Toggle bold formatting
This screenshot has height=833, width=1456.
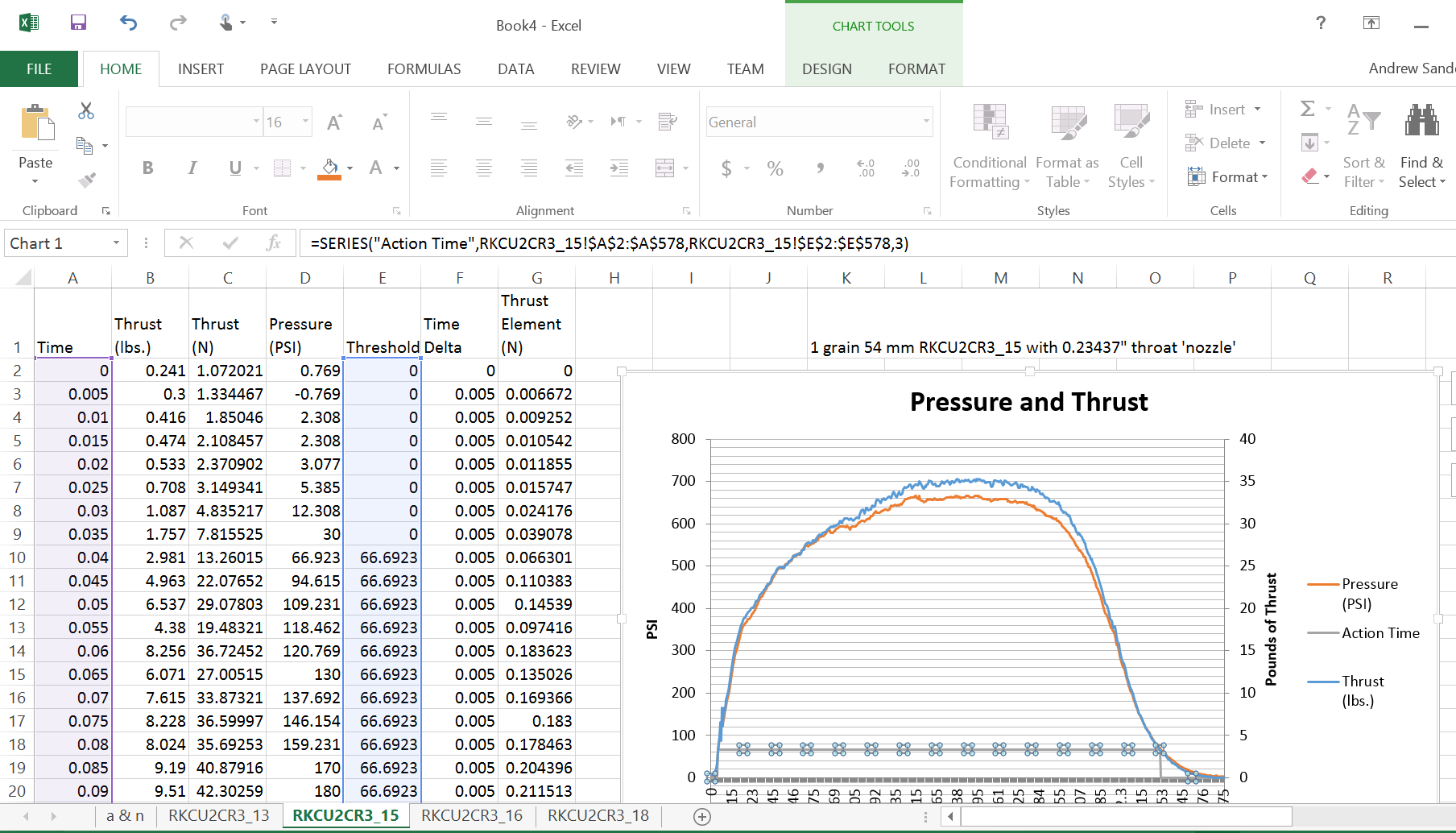147,168
